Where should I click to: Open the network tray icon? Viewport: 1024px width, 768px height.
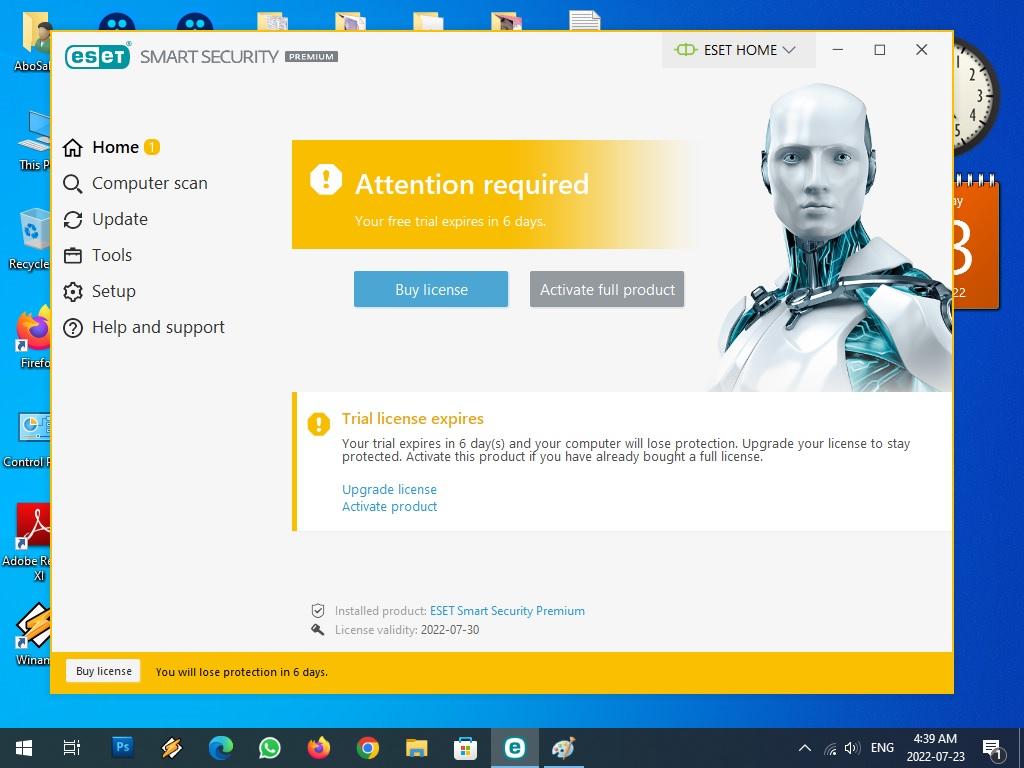pyautogui.click(x=830, y=748)
